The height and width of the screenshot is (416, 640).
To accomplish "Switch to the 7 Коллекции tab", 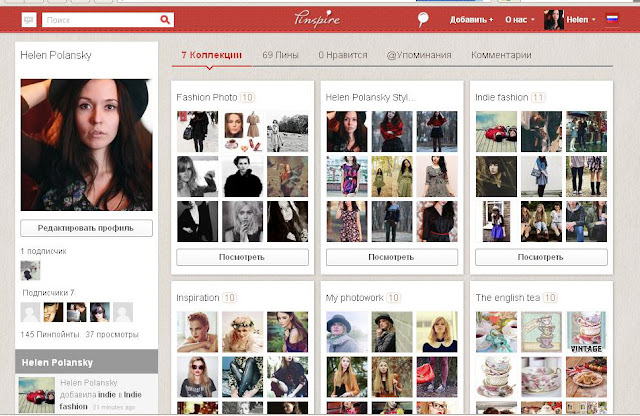I will (211, 55).
